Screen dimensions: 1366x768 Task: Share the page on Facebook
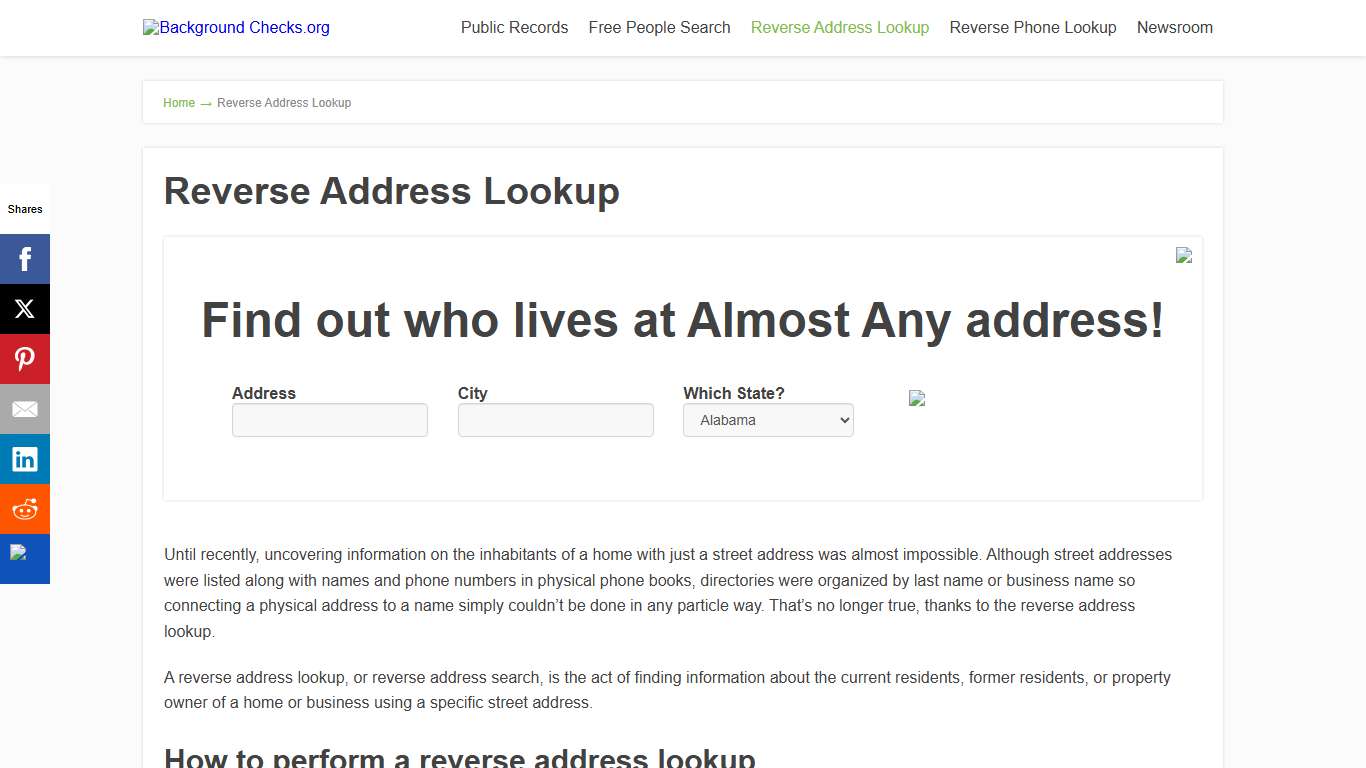click(x=25, y=258)
